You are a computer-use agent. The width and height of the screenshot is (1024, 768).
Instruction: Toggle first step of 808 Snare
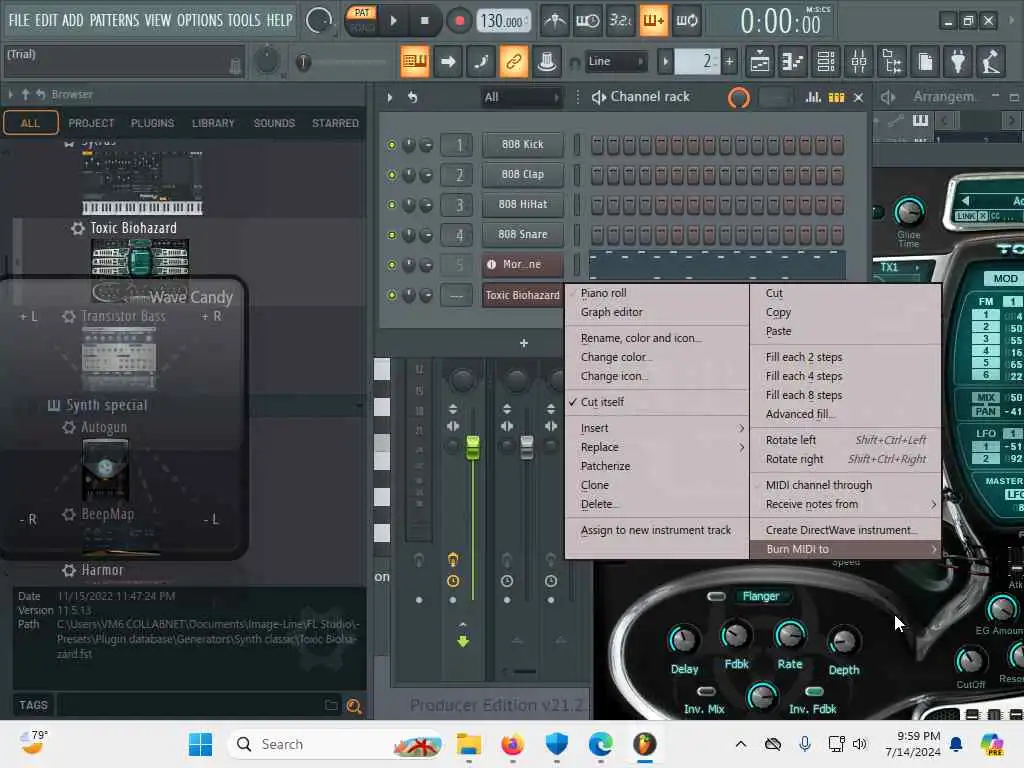click(597, 234)
